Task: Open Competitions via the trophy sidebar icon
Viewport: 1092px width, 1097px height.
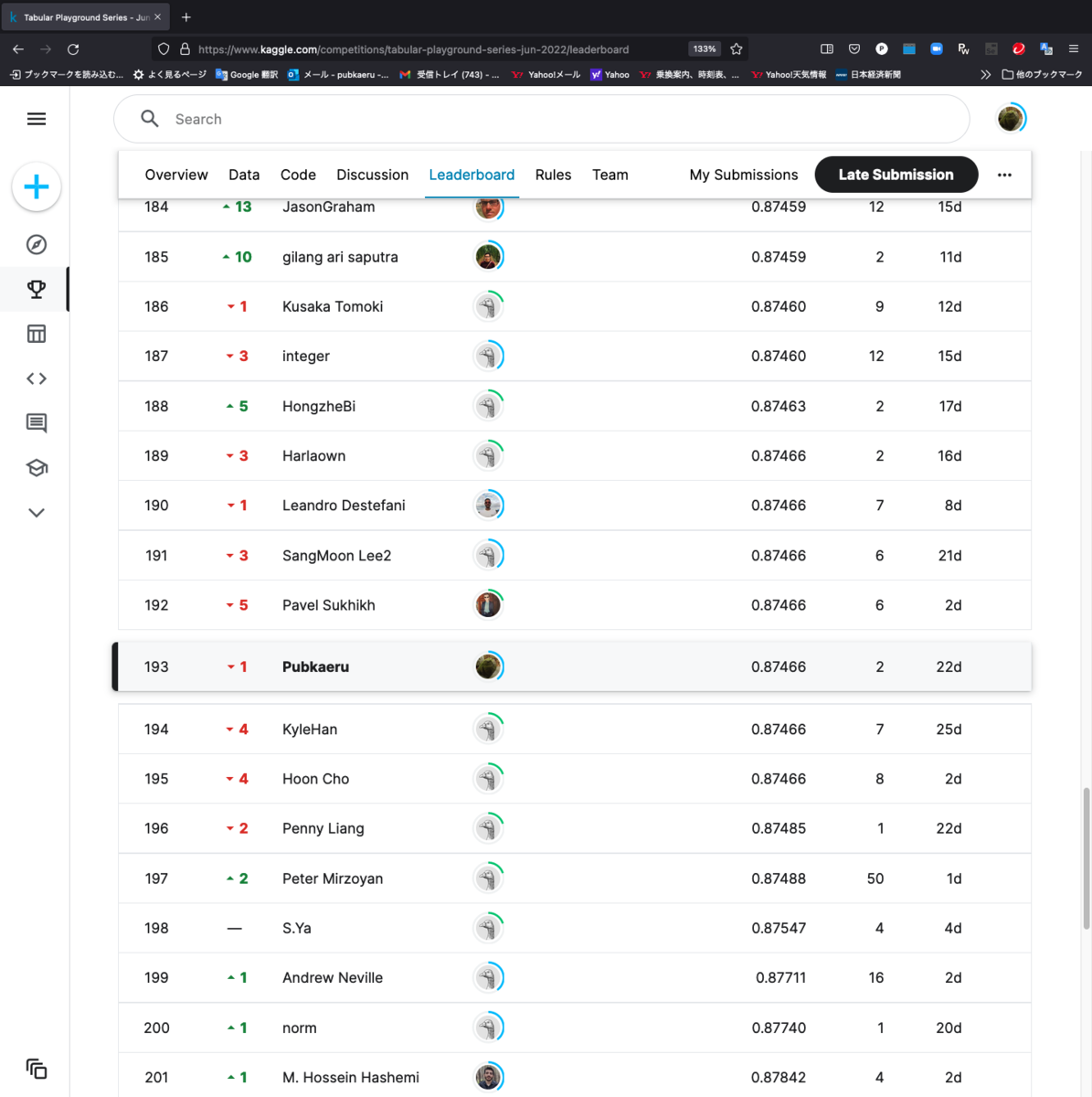Action: 36,289
